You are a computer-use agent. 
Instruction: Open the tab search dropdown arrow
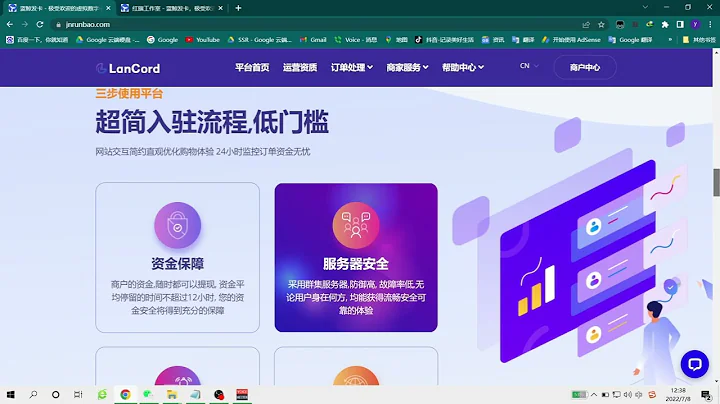click(x=645, y=7)
